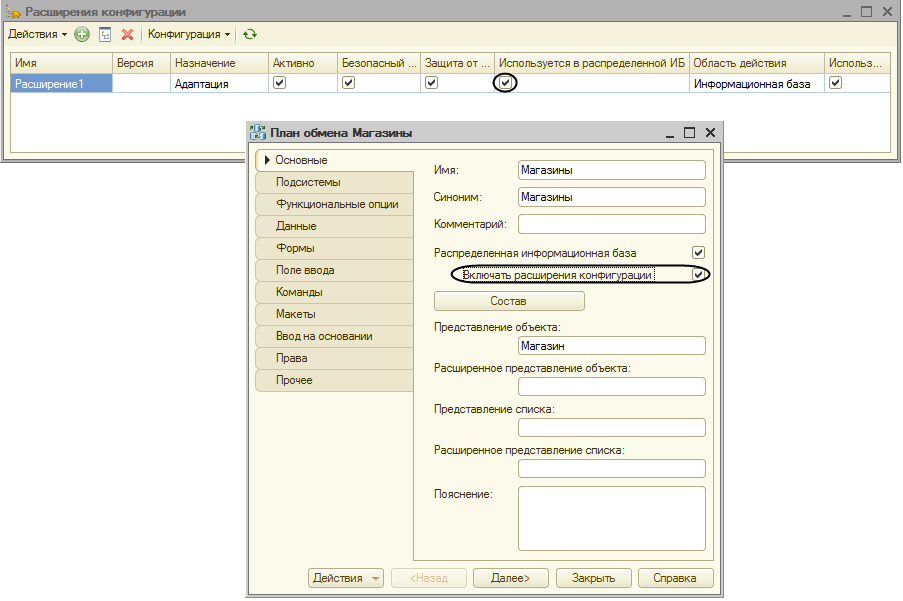The image size is (903, 601).
Task: Click the План обмена Магазины title icon
Action: click(258, 132)
